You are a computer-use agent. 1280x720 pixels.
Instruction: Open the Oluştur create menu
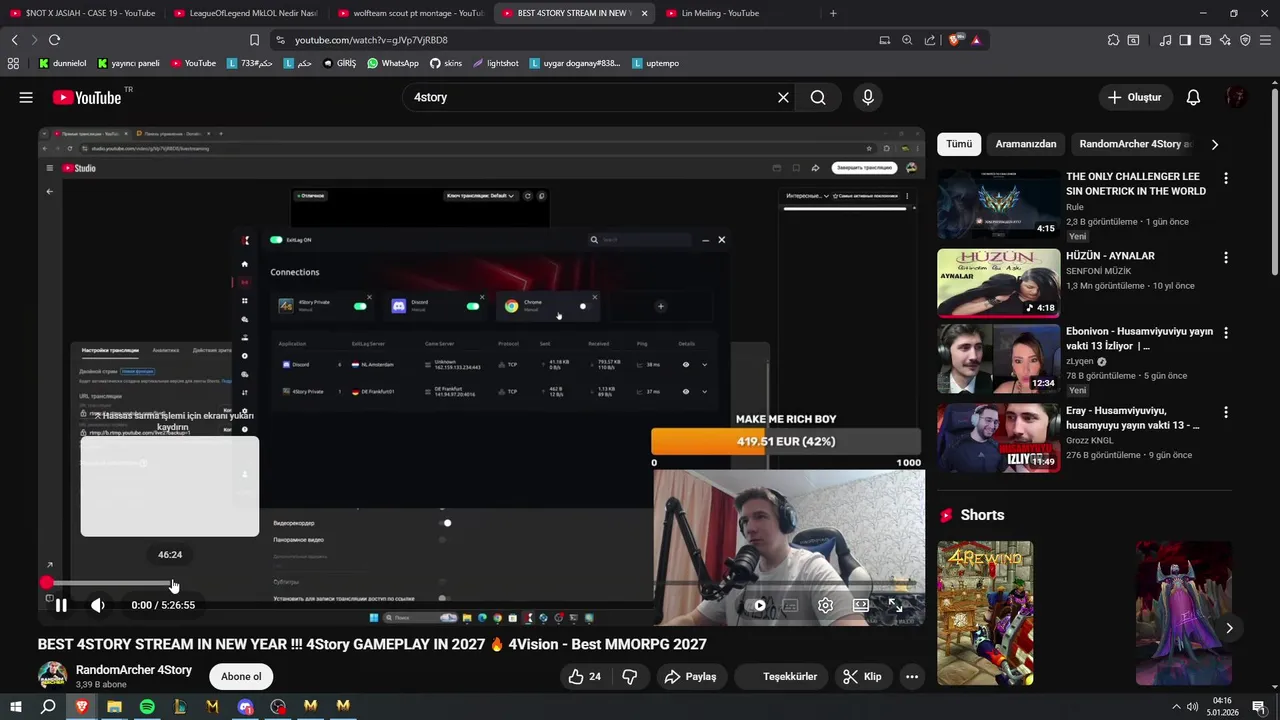(x=1135, y=97)
